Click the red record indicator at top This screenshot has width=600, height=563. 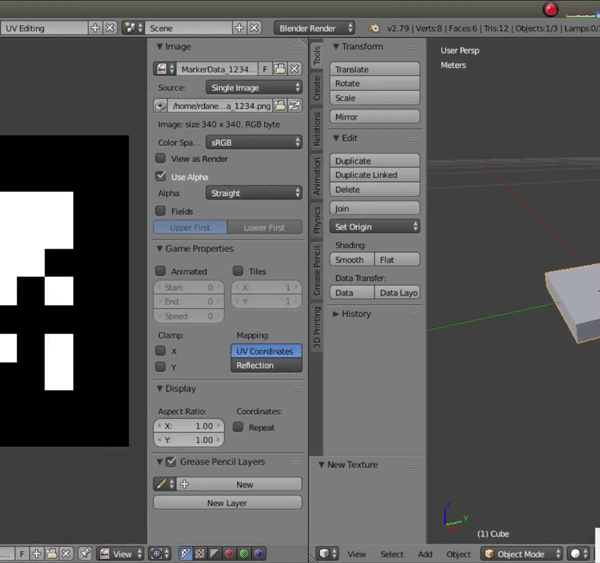[x=550, y=10]
